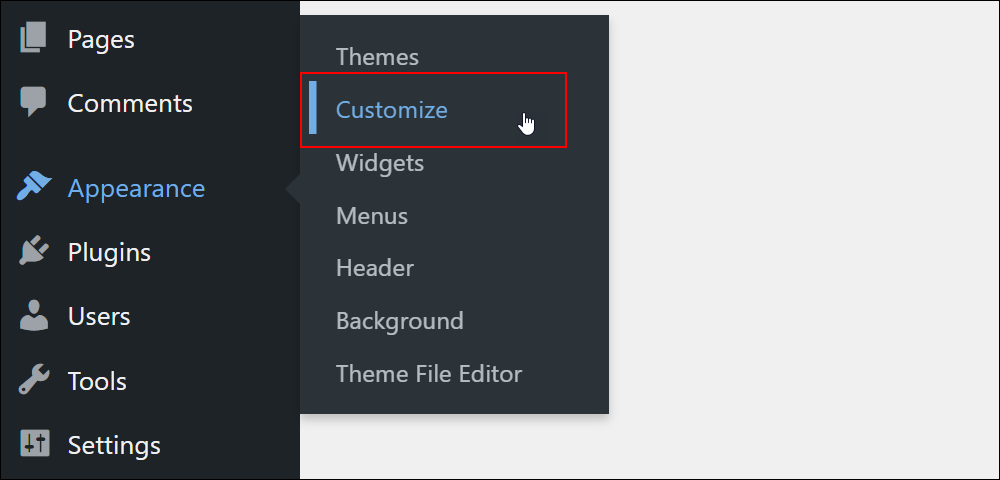Open the Tools menu label

[97, 381]
